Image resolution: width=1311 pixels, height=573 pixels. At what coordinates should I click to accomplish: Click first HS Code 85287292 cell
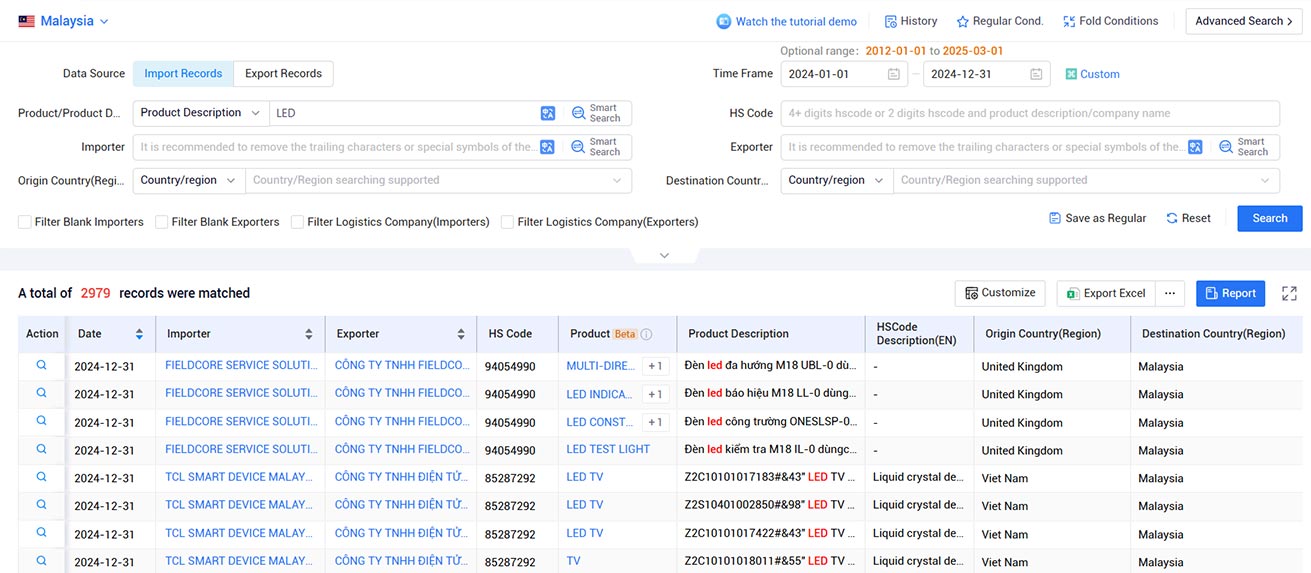click(510, 478)
